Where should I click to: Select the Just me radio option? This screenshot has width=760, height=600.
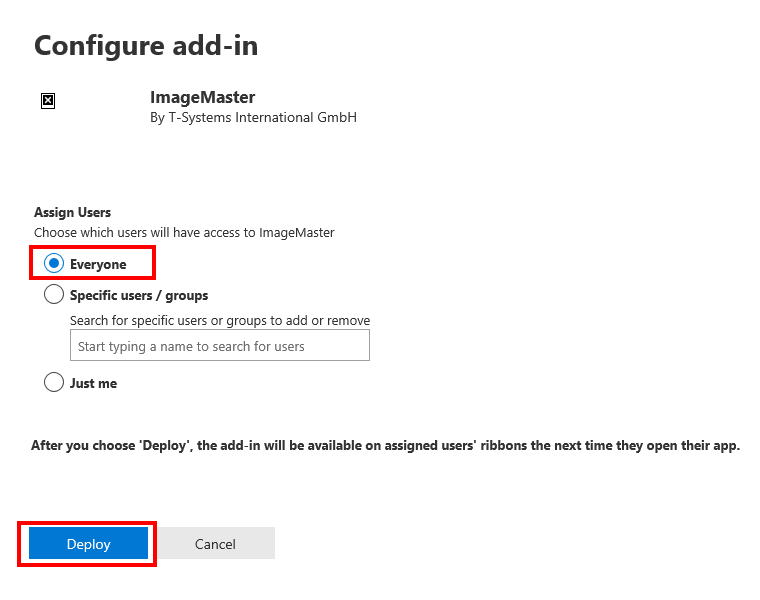click(54, 382)
